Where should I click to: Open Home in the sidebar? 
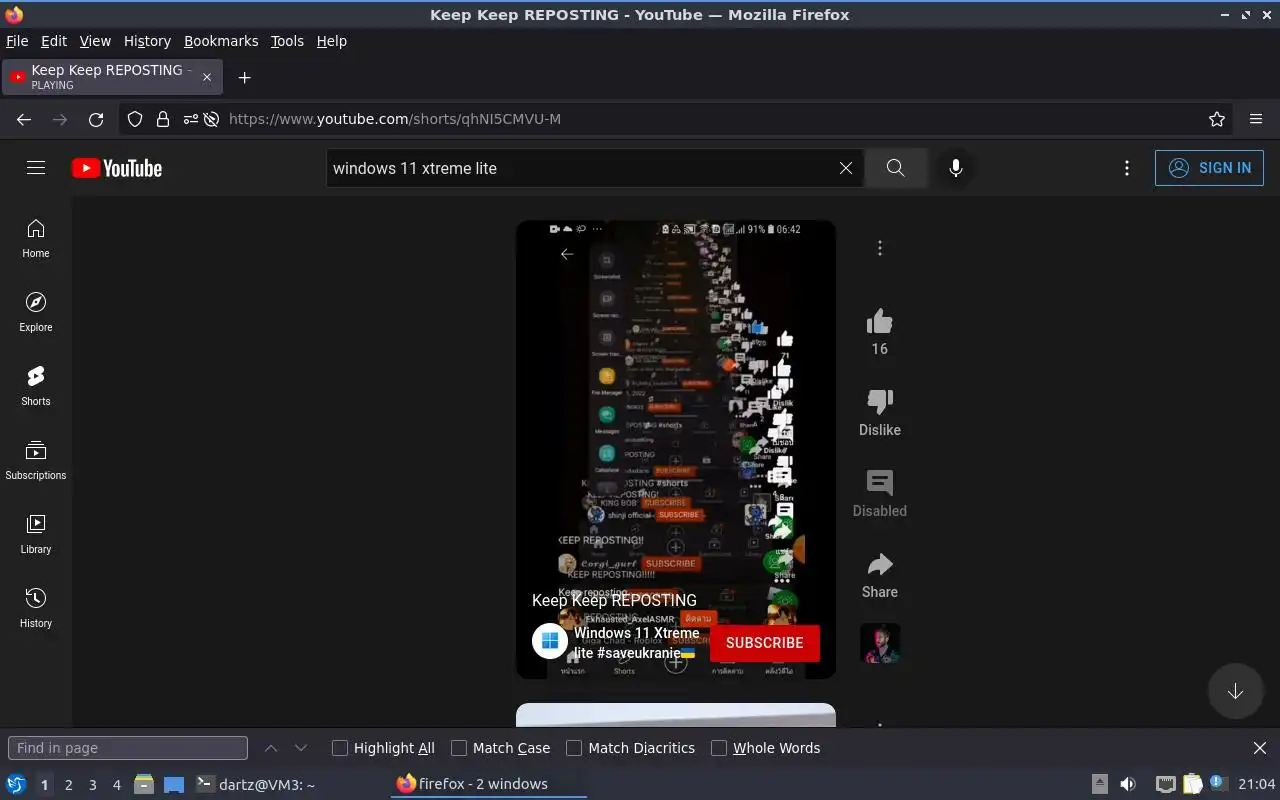click(x=36, y=239)
